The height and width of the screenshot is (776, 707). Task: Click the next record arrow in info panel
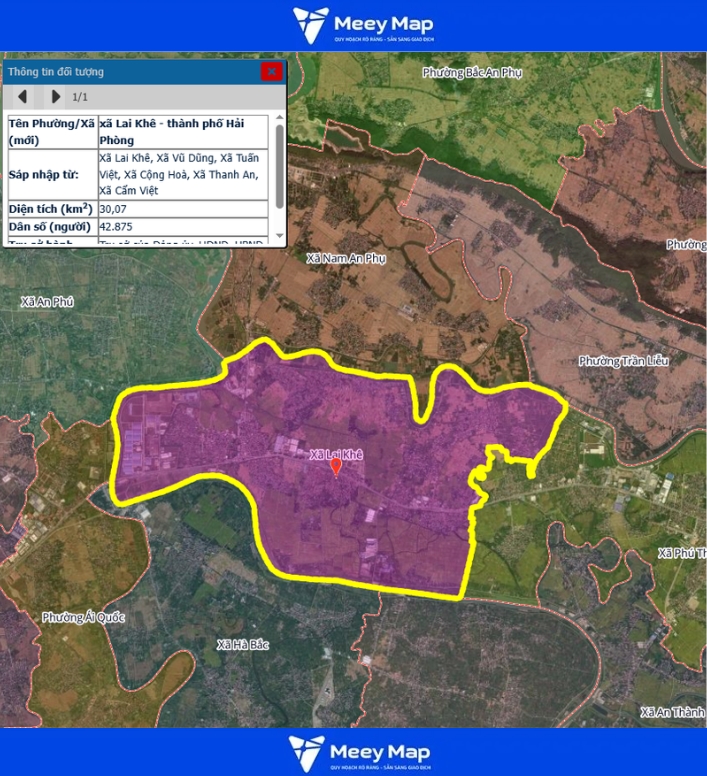coord(55,97)
